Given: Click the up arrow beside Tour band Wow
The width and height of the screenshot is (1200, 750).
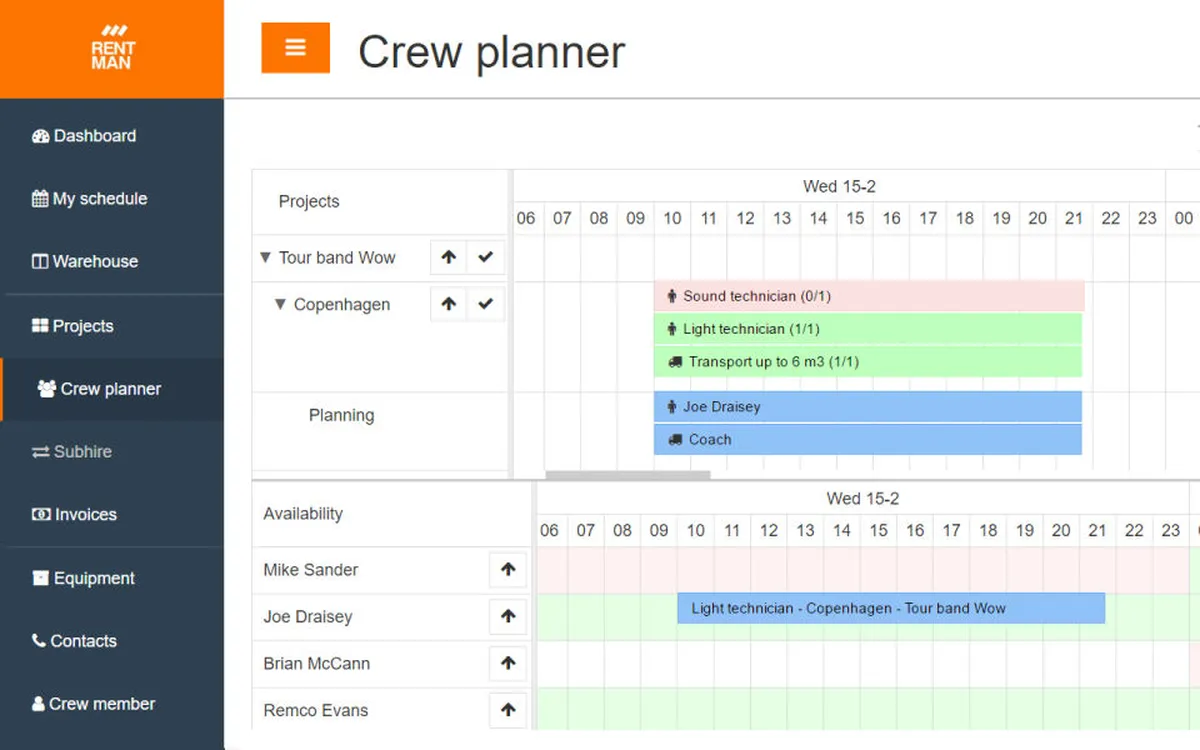Looking at the screenshot, I should [449, 257].
